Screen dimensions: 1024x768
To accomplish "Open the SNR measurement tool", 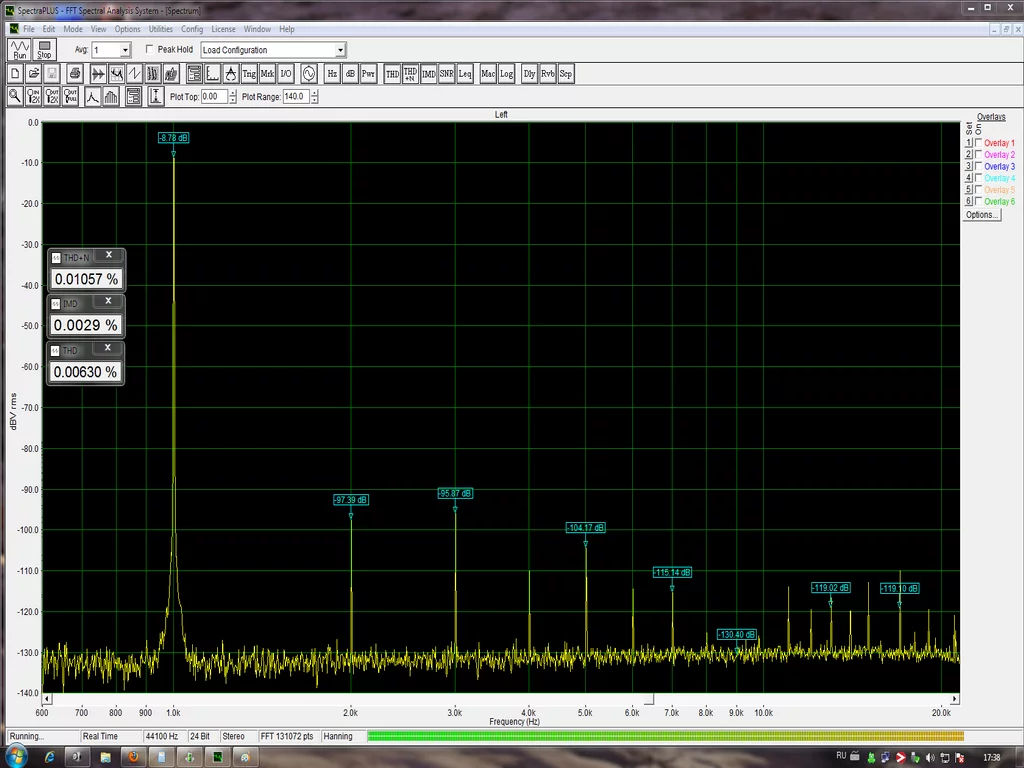I will click(446, 74).
